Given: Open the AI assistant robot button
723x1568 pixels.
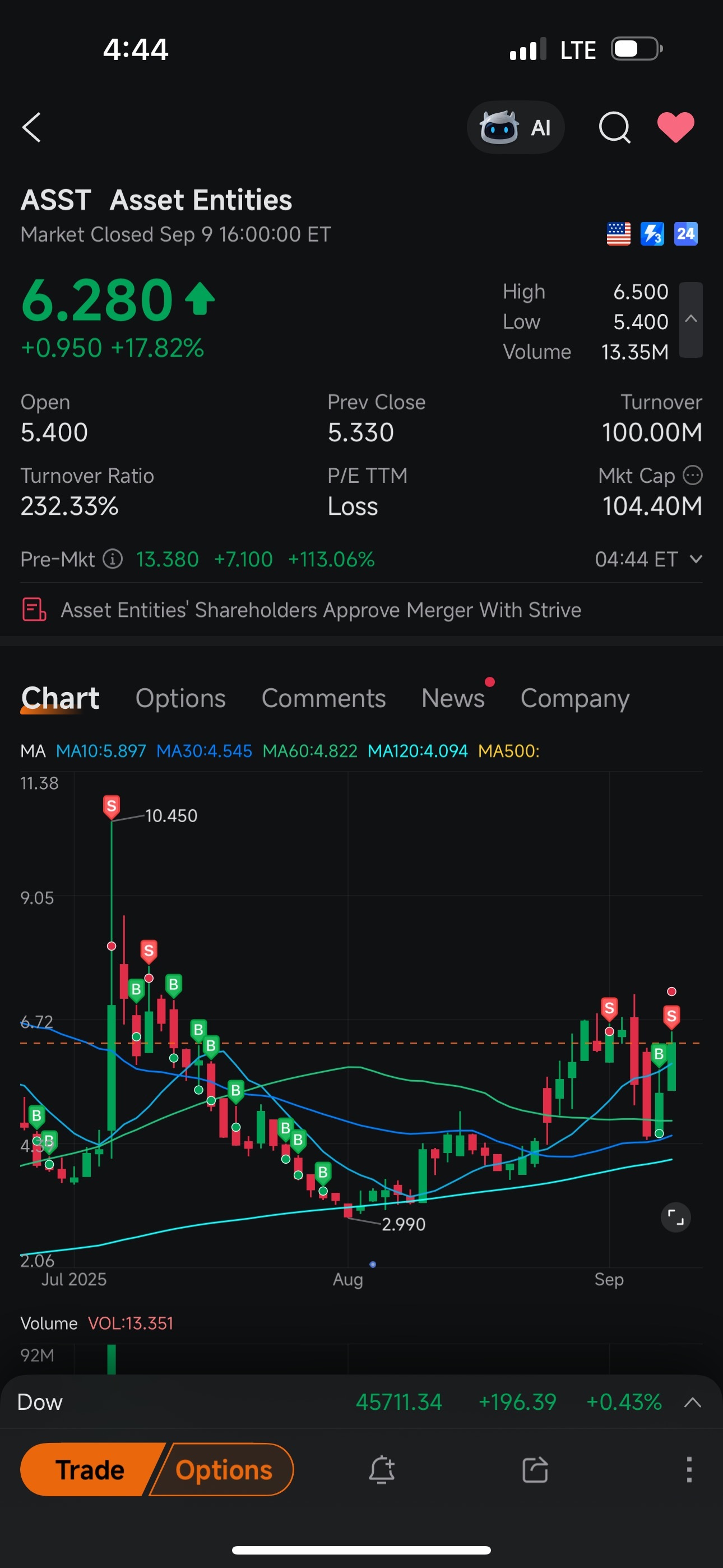Looking at the screenshot, I should 516,127.
